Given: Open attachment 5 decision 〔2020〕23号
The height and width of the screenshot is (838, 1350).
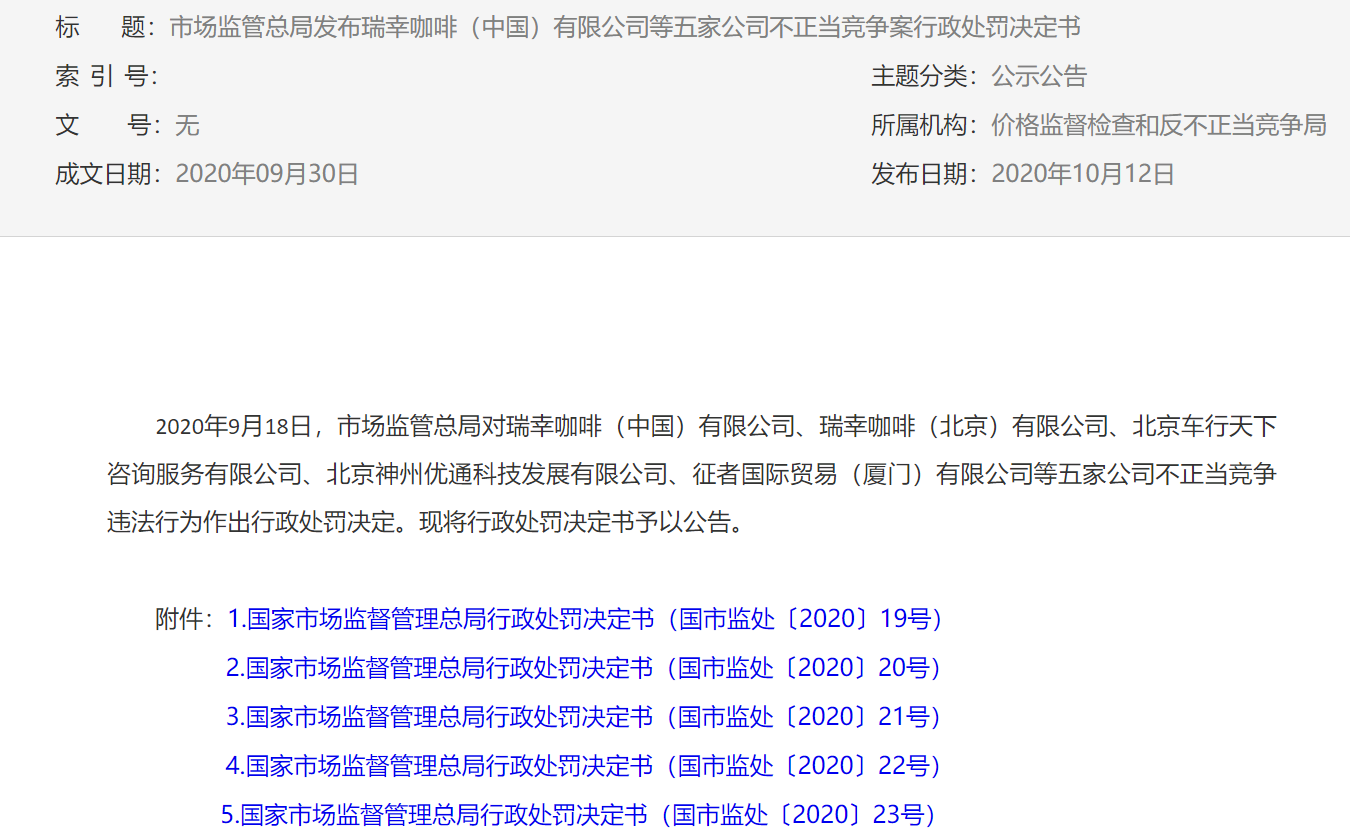Looking at the screenshot, I should pos(579,815).
